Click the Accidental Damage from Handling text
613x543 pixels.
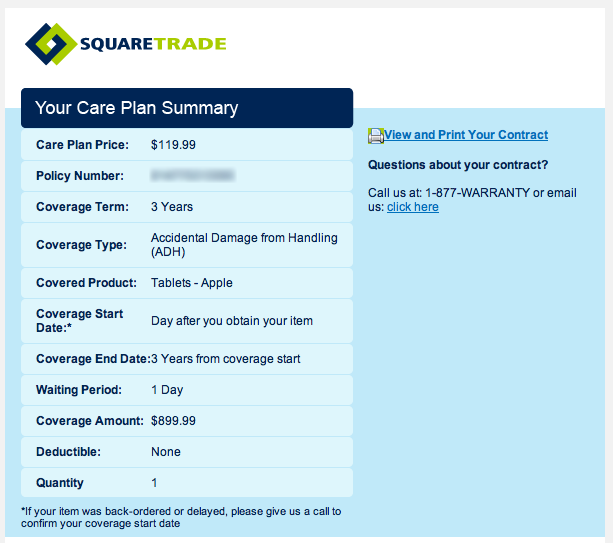click(244, 245)
